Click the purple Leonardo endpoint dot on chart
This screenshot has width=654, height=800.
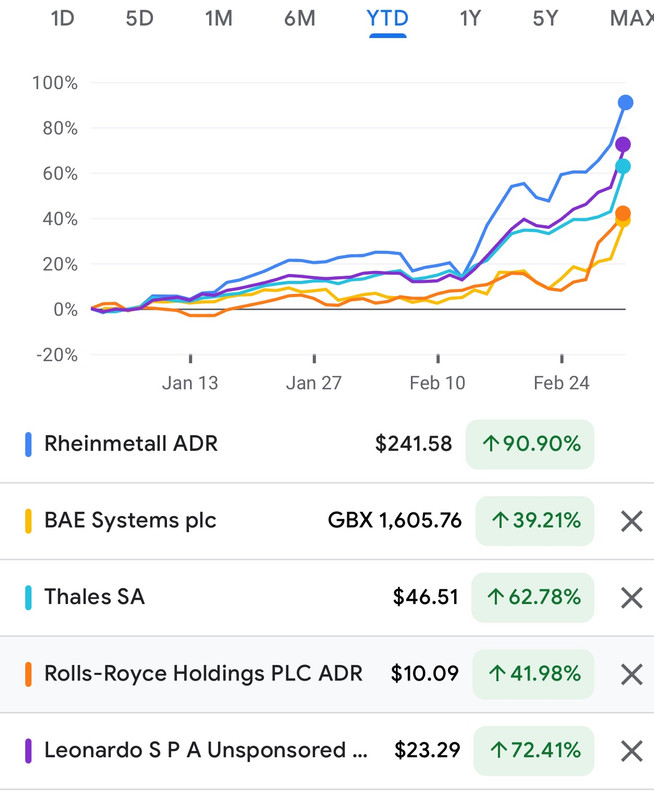[623, 144]
